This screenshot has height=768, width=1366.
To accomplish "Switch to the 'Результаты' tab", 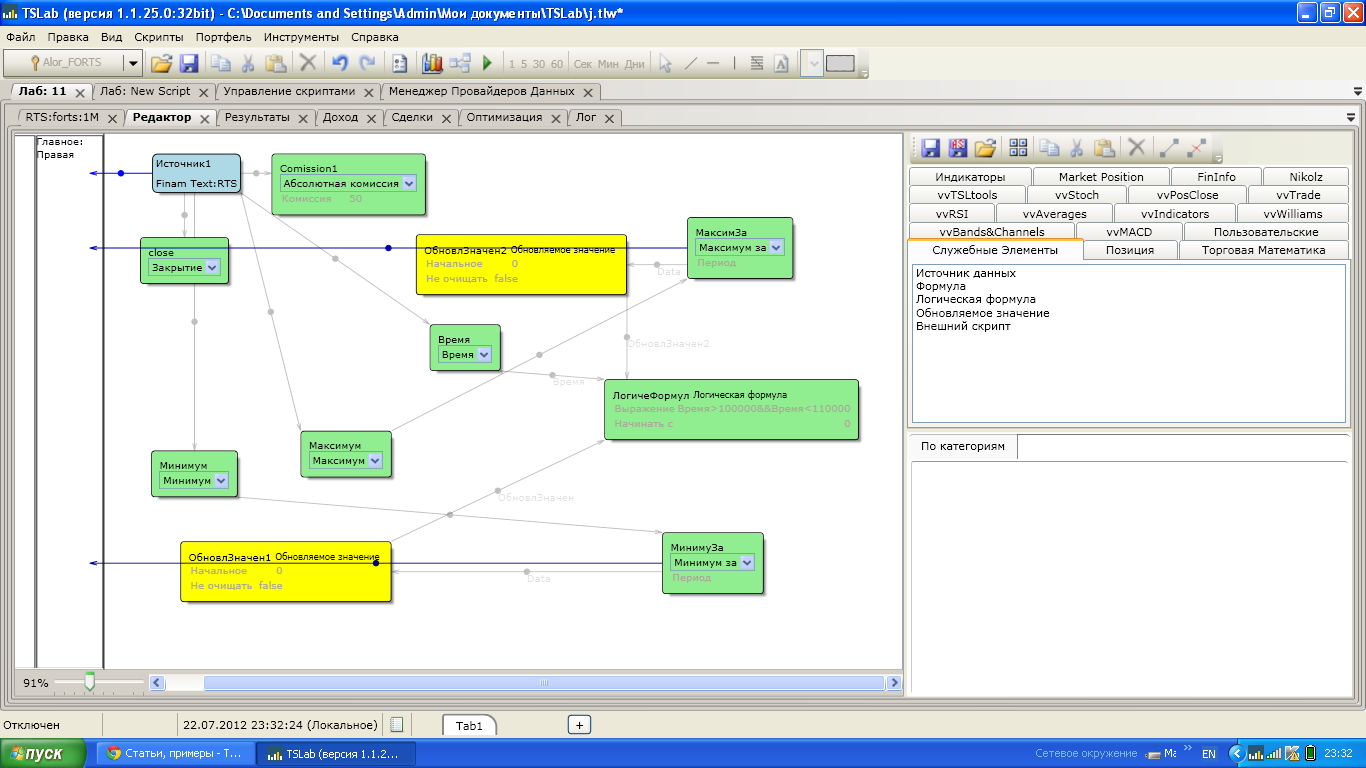I will 257,117.
